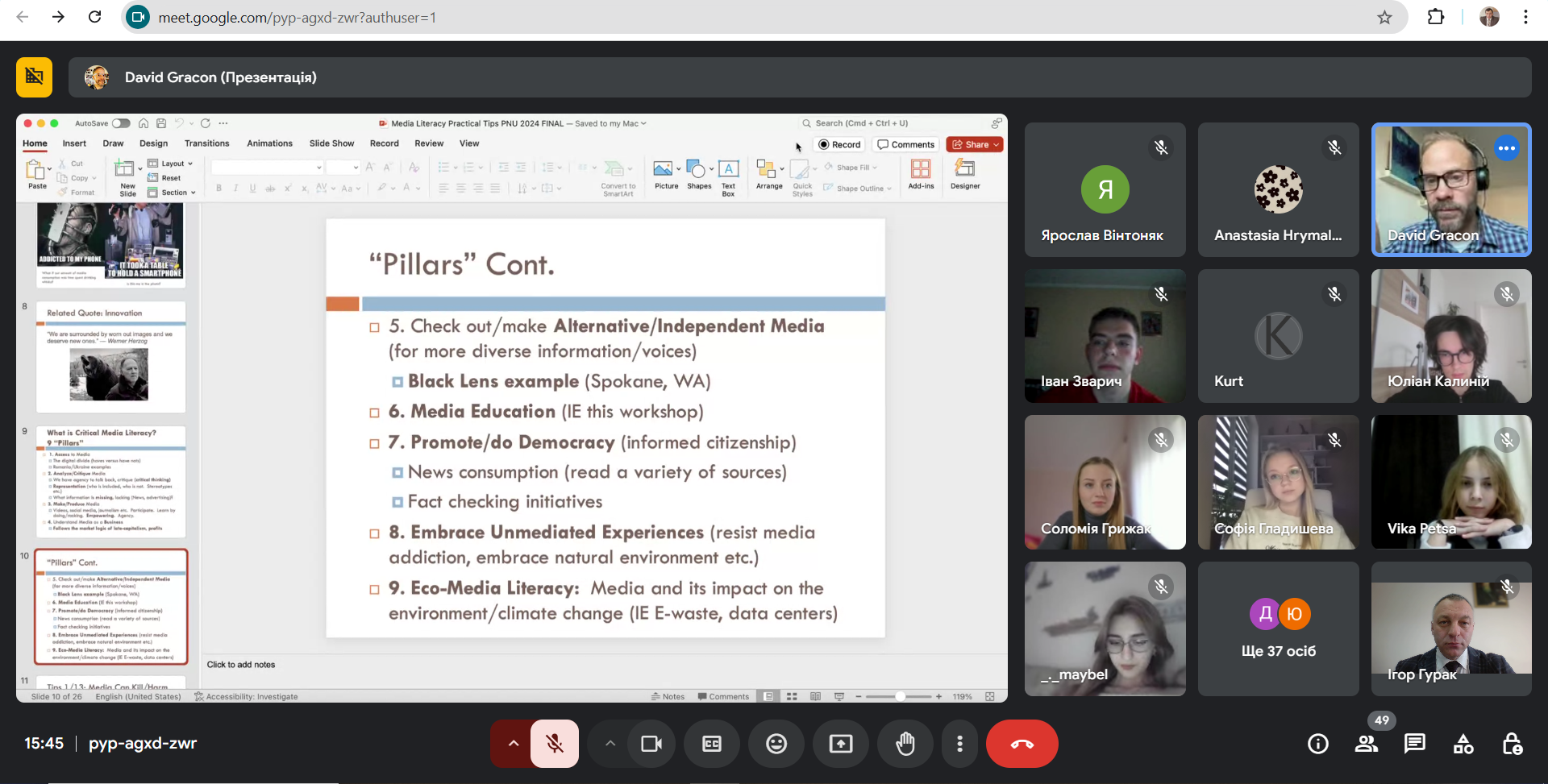Open the Slide Show ribbon tab
Image resolution: width=1548 pixels, height=784 pixels.
[331, 143]
